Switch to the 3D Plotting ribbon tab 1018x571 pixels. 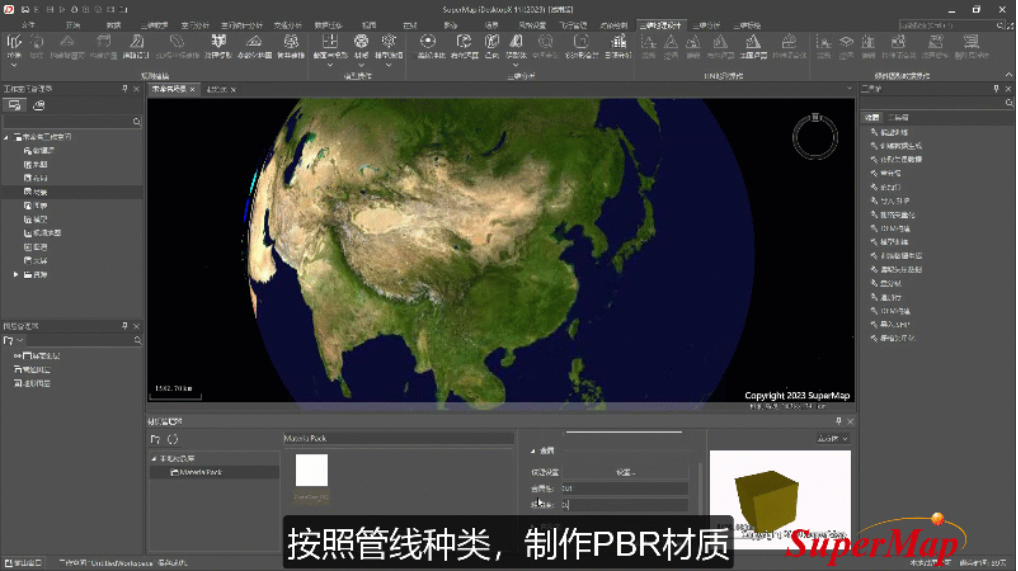[747, 25]
